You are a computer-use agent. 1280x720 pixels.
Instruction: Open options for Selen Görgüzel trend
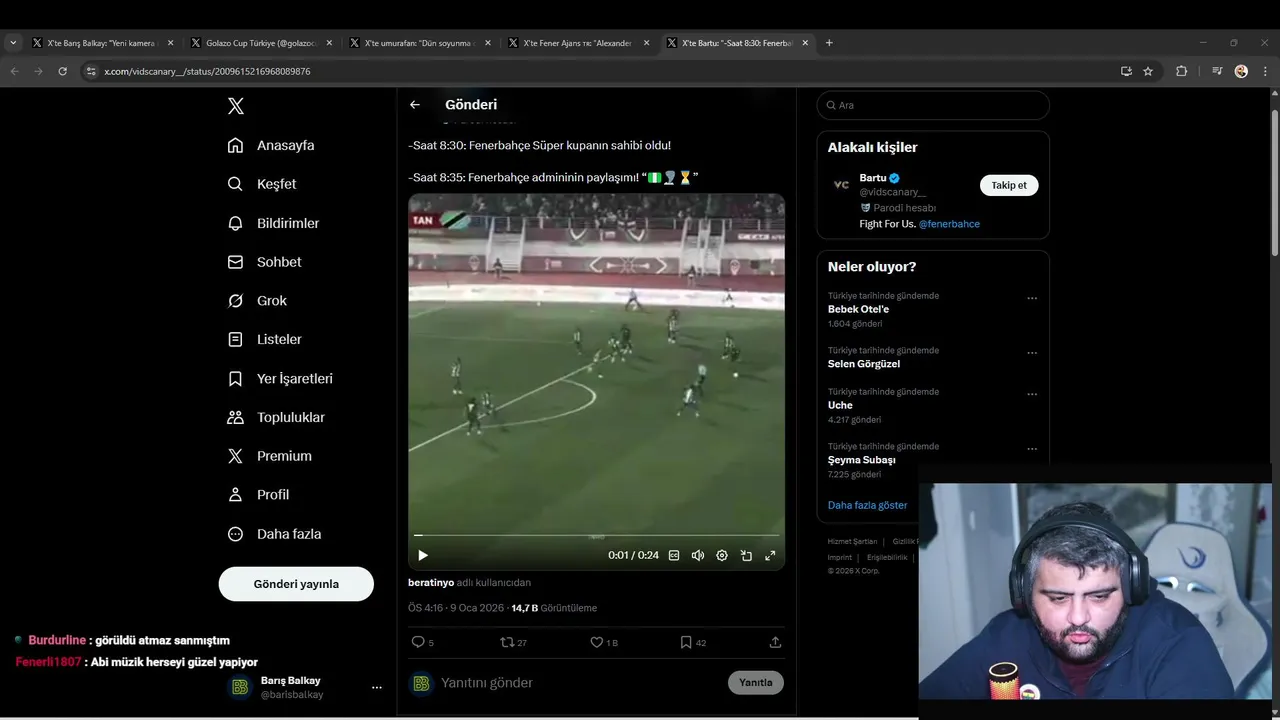[1032, 353]
